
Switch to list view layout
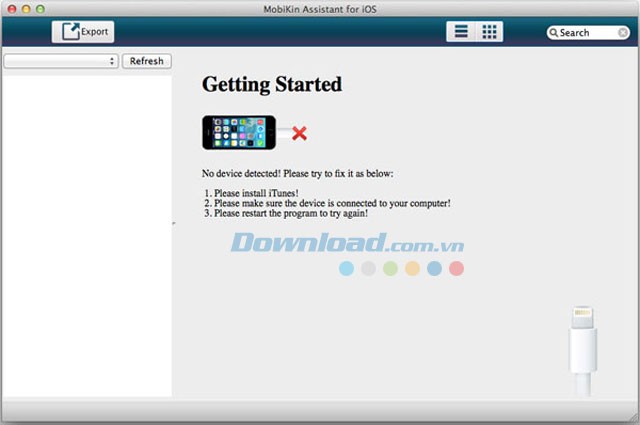461,32
